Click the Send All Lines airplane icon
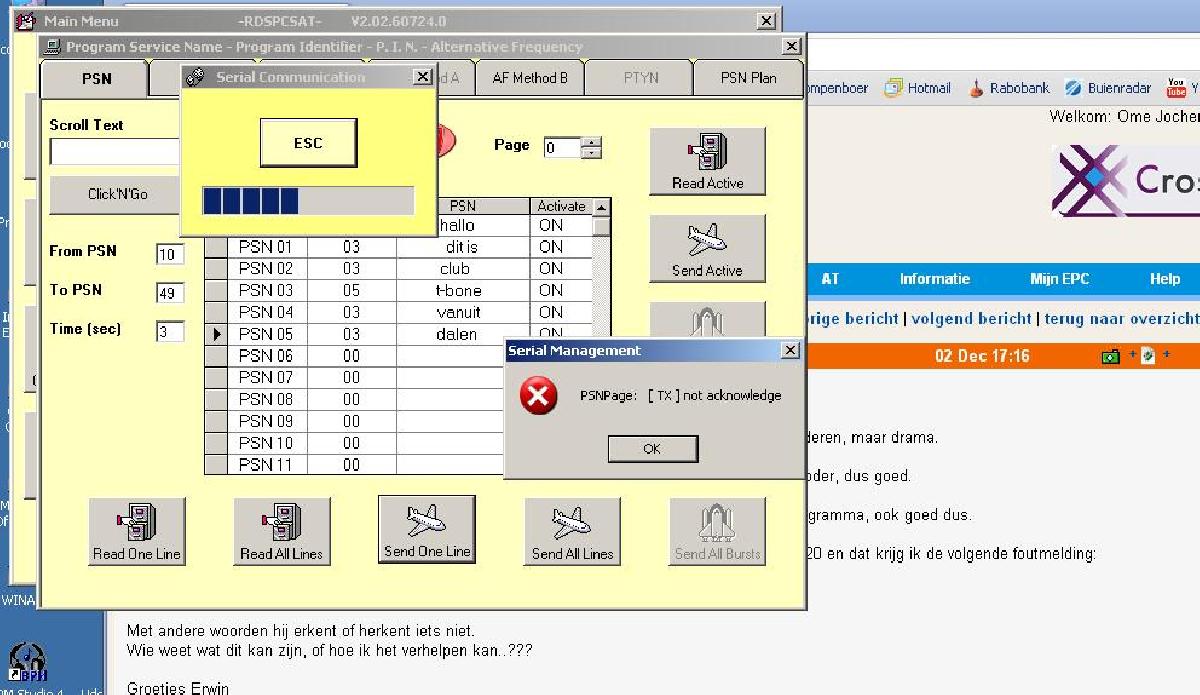 (x=572, y=532)
